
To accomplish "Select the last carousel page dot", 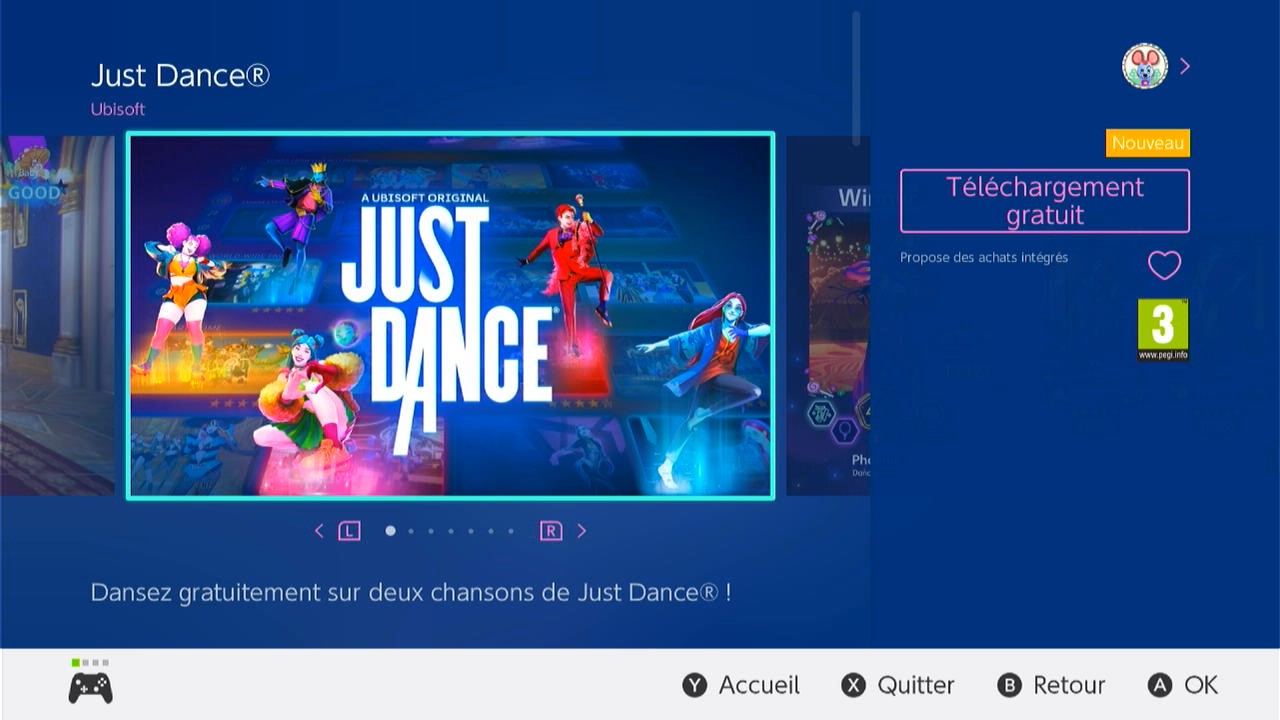I will [511, 531].
